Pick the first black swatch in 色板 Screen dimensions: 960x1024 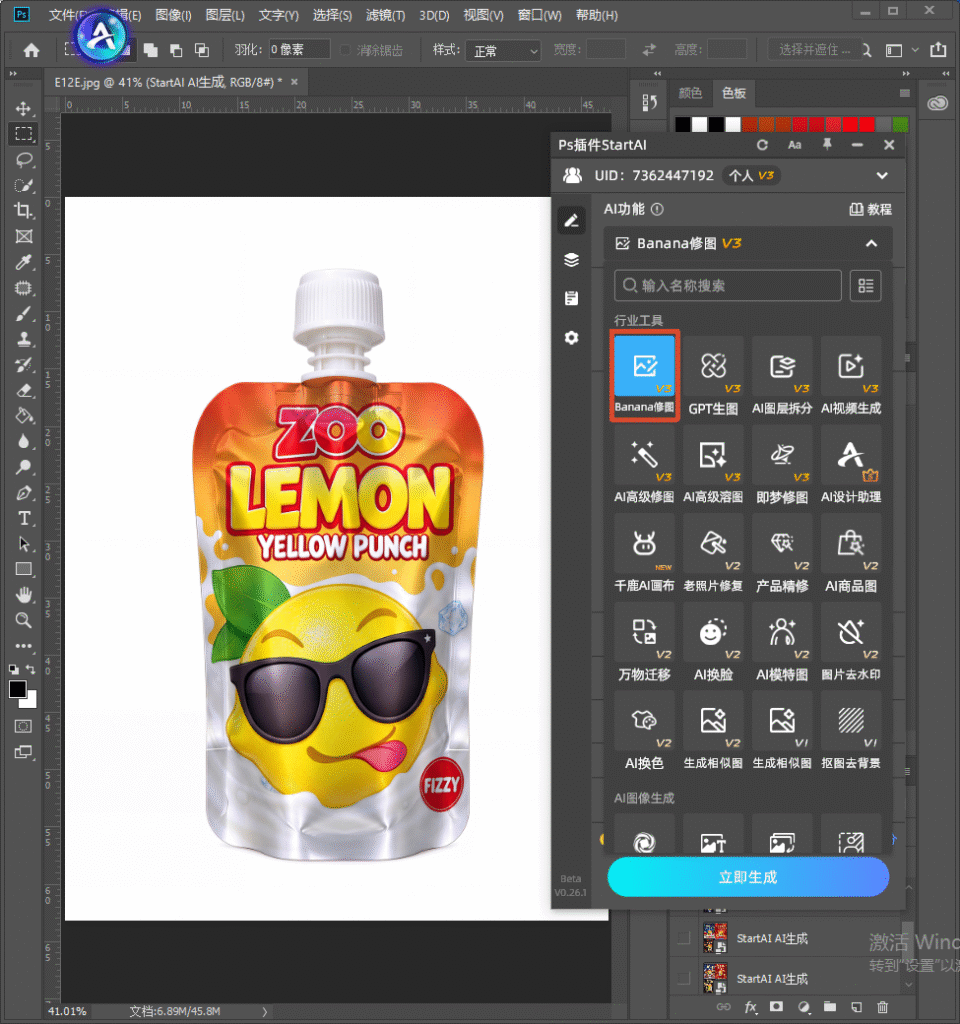click(x=682, y=124)
